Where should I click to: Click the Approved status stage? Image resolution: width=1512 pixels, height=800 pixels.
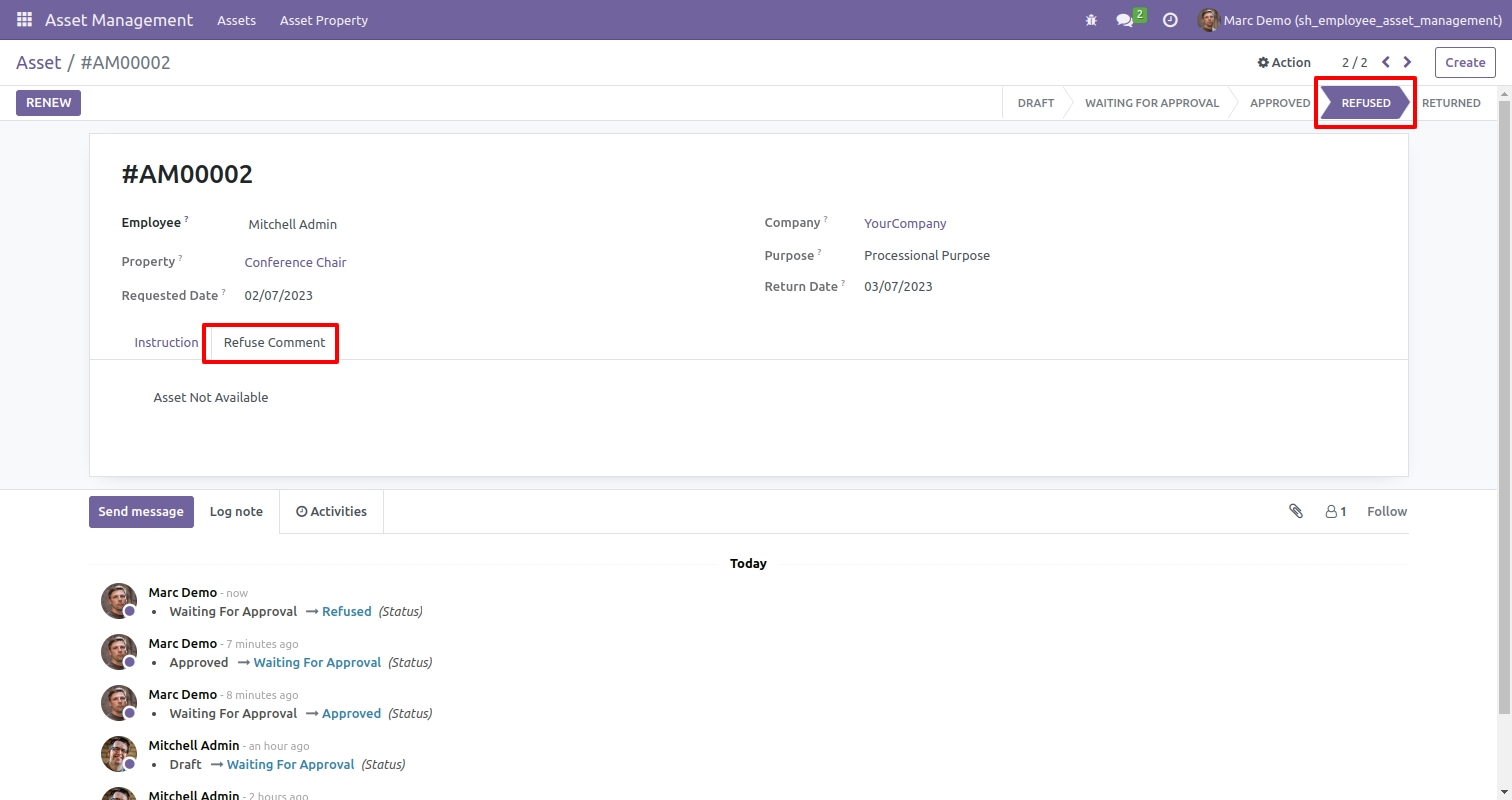point(1280,103)
